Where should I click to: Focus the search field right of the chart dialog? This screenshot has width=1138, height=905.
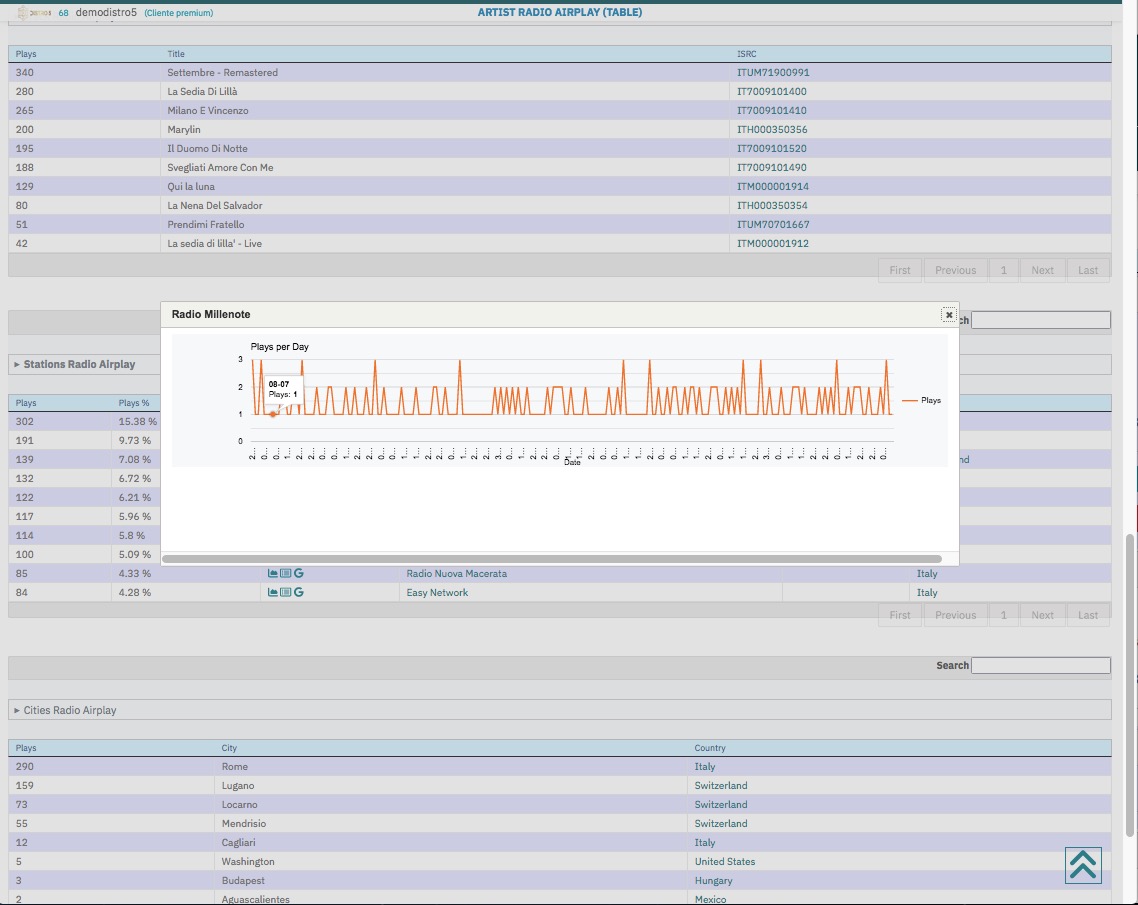tap(1041, 320)
